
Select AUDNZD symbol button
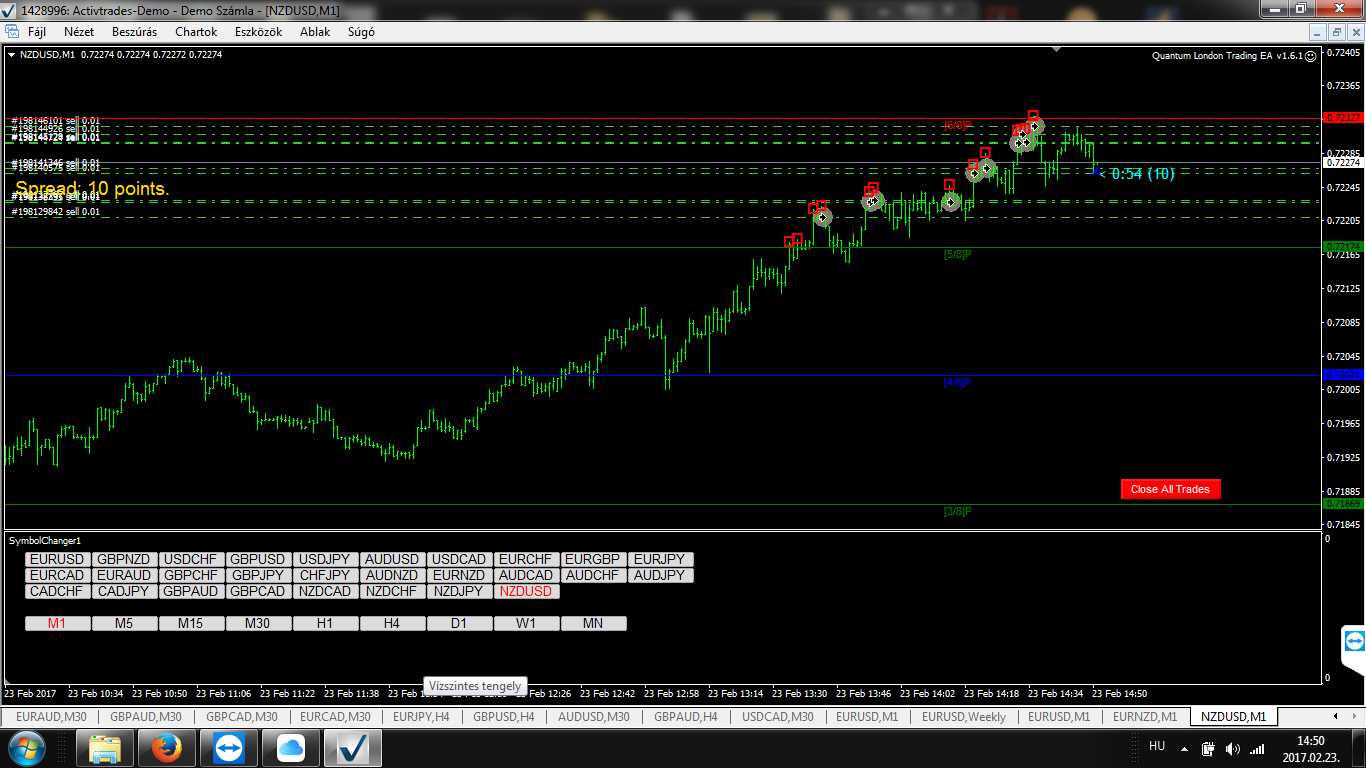[x=393, y=576]
